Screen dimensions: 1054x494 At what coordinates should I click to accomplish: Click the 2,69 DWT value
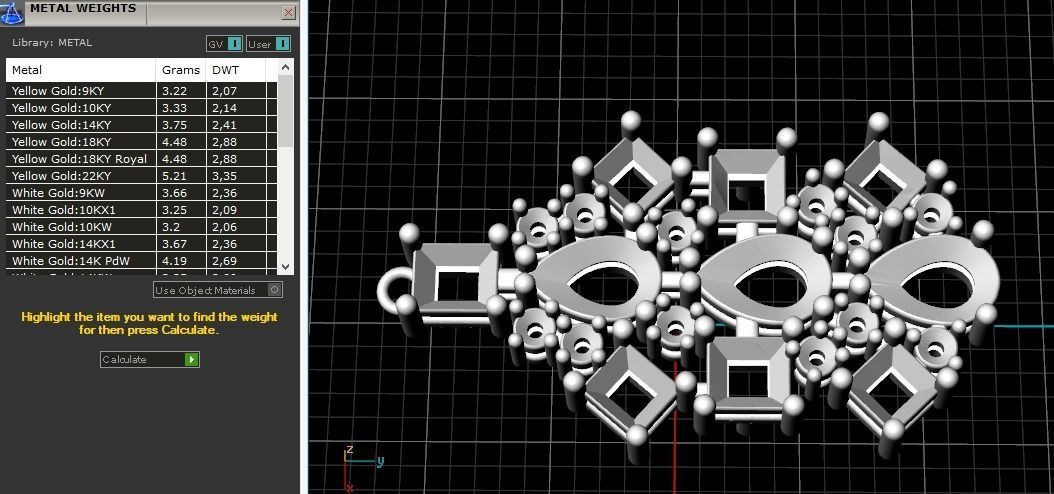point(224,261)
